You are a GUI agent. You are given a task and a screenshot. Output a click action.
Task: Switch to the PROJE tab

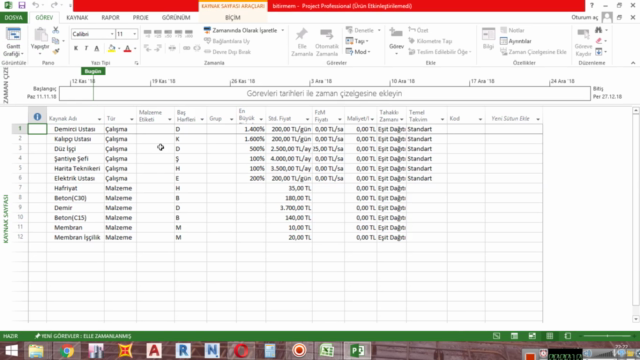[140, 18]
